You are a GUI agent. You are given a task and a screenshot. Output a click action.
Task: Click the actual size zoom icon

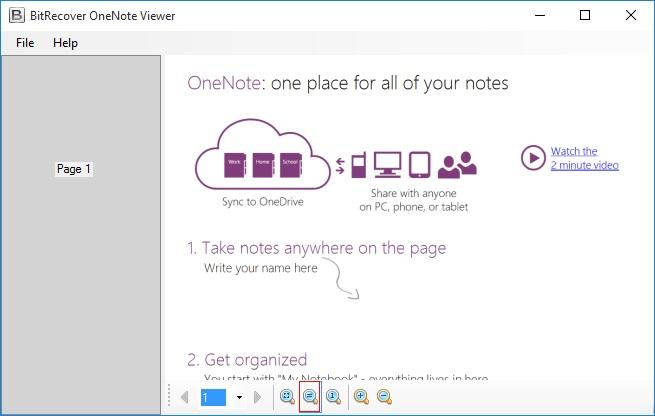coord(333,396)
